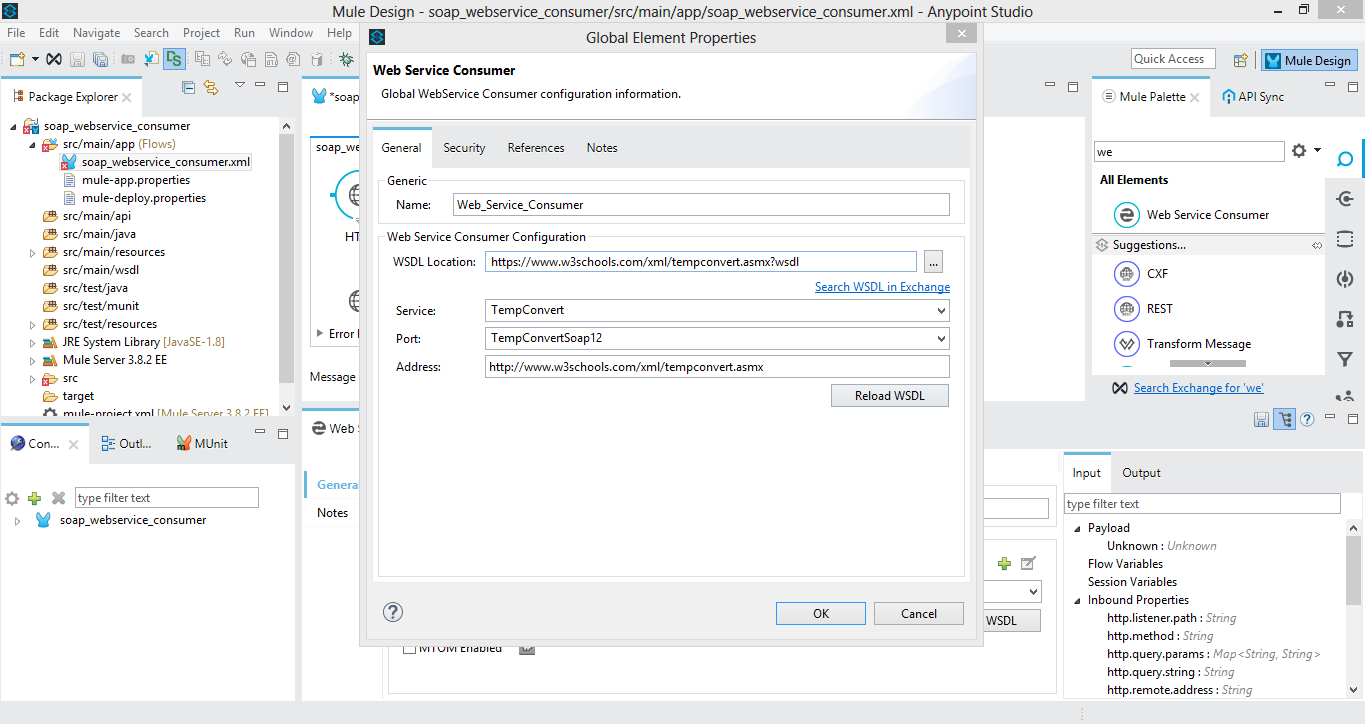Image resolution: width=1365 pixels, height=724 pixels.
Task: Select the palette connectors category icon
Action: (1345, 199)
